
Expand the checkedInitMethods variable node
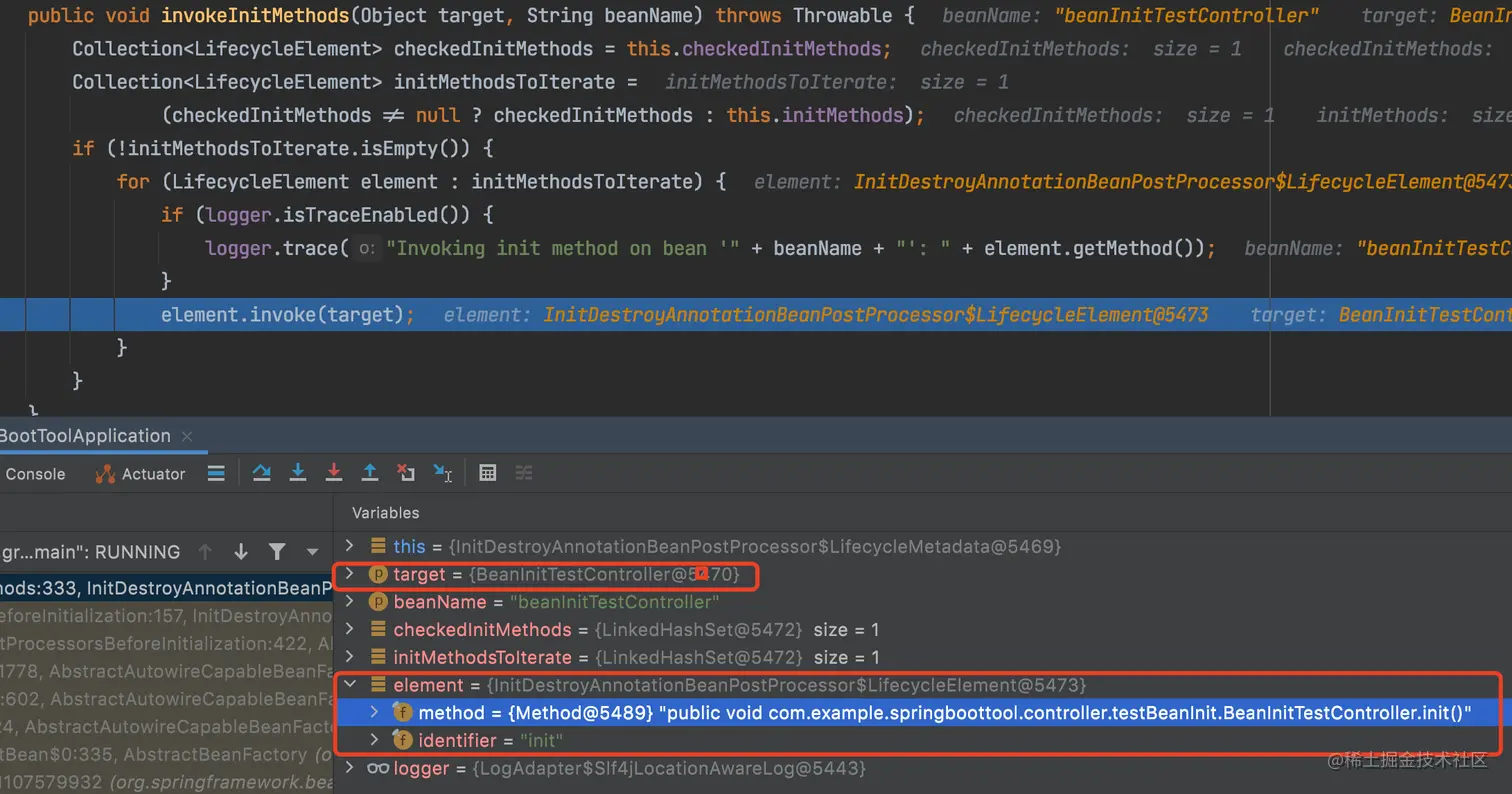(x=349, y=630)
